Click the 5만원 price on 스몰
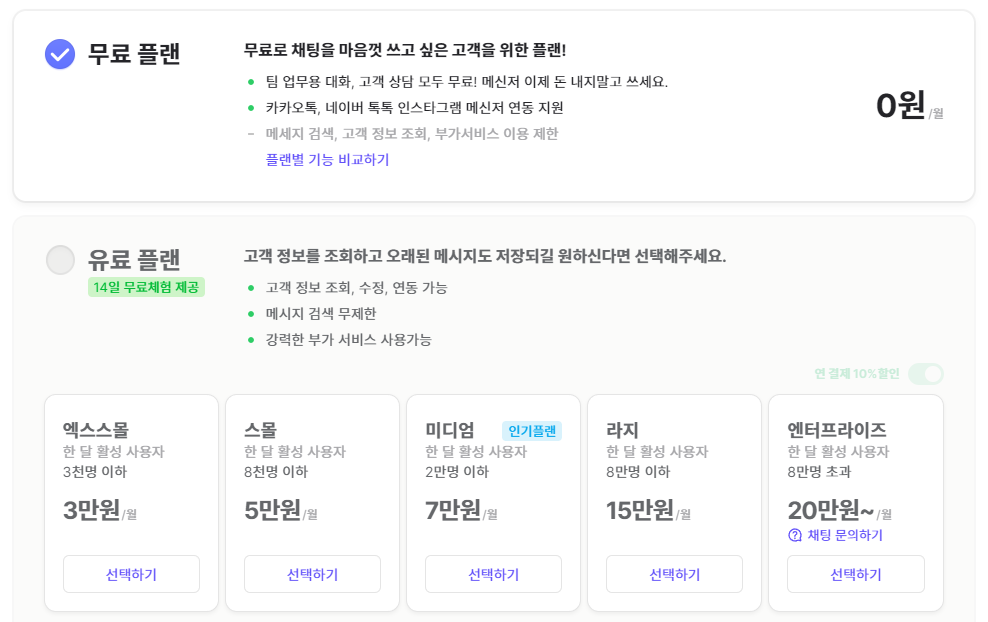Image resolution: width=988 pixels, height=622 pixels. [273, 510]
